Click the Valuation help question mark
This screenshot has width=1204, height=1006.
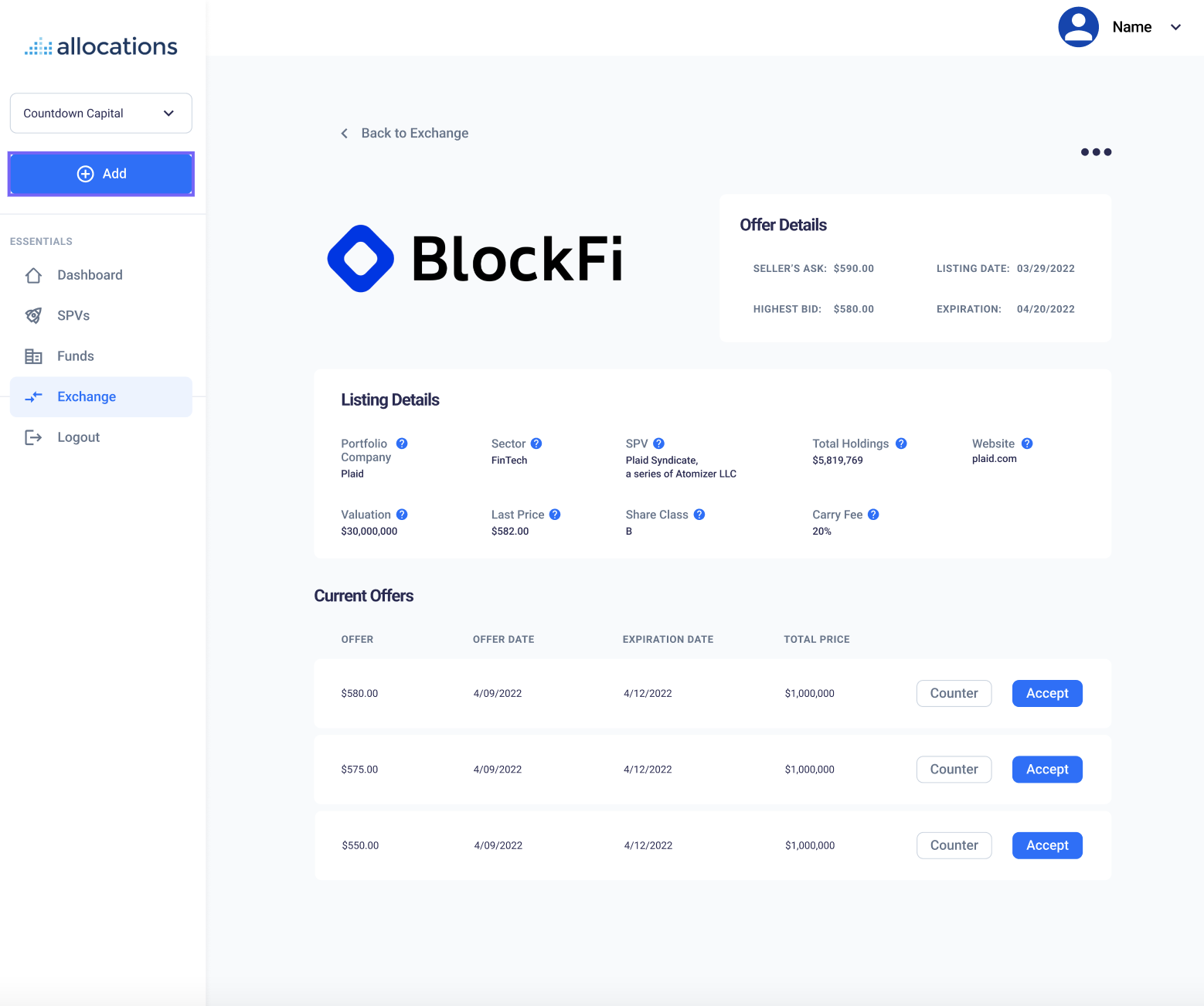click(x=402, y=515)
